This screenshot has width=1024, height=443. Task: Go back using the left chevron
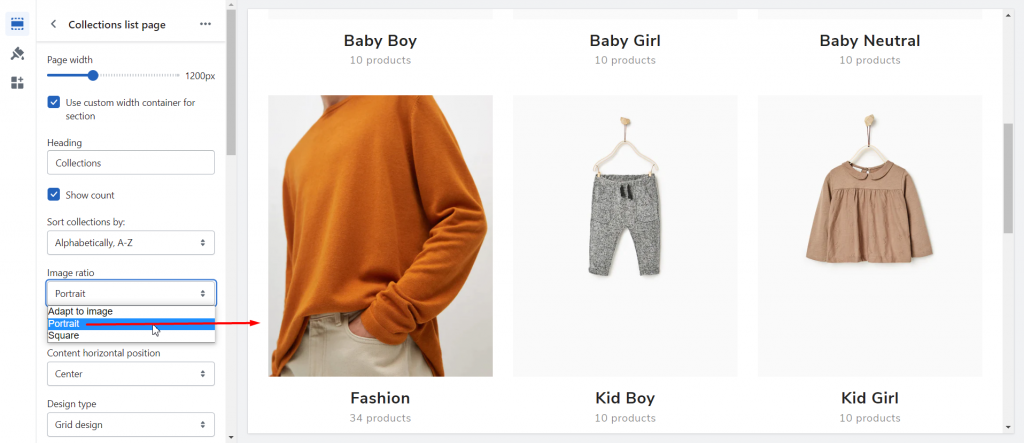coord(54,24)
